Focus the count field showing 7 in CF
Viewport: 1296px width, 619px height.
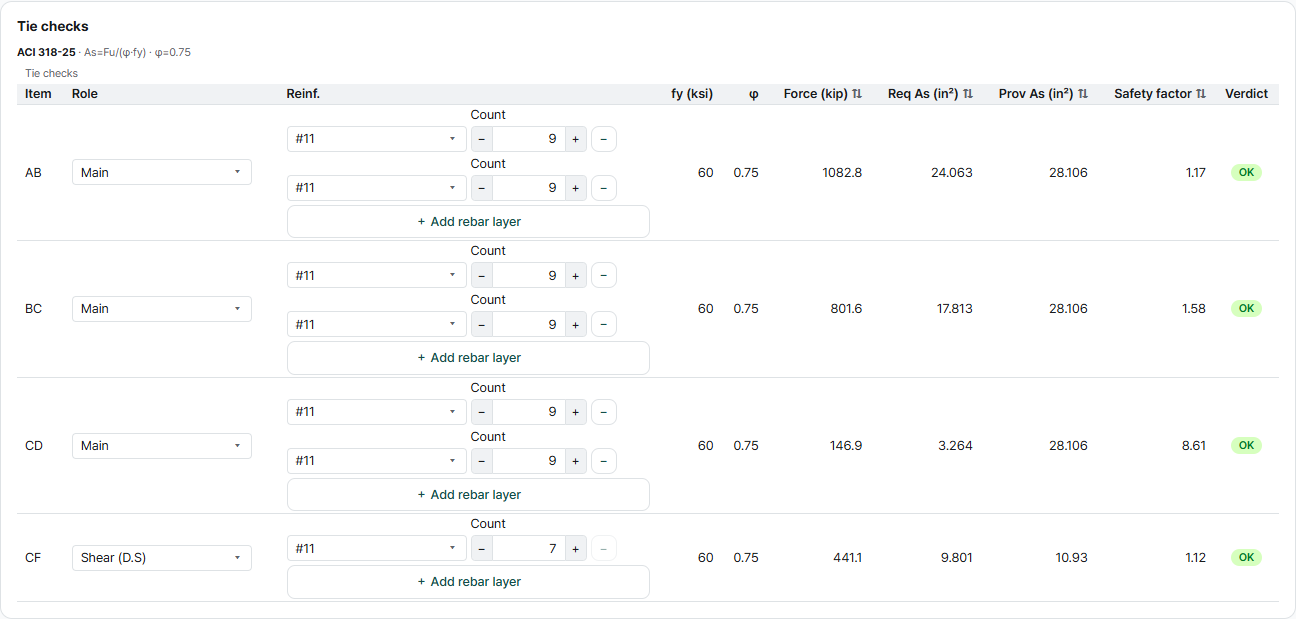click(x=529, y=548)
